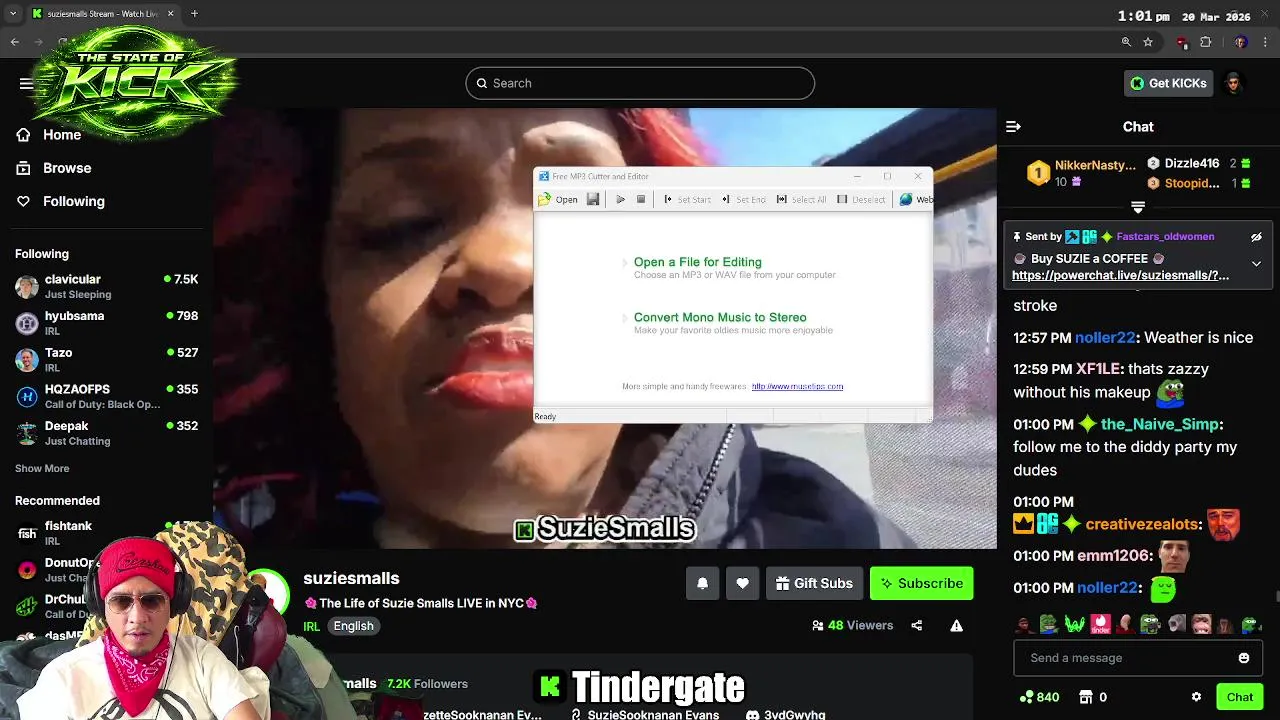The height and width of the screenshot is (720, 1280).
Task: Click the Kick search box
Action: coord(640,83)
